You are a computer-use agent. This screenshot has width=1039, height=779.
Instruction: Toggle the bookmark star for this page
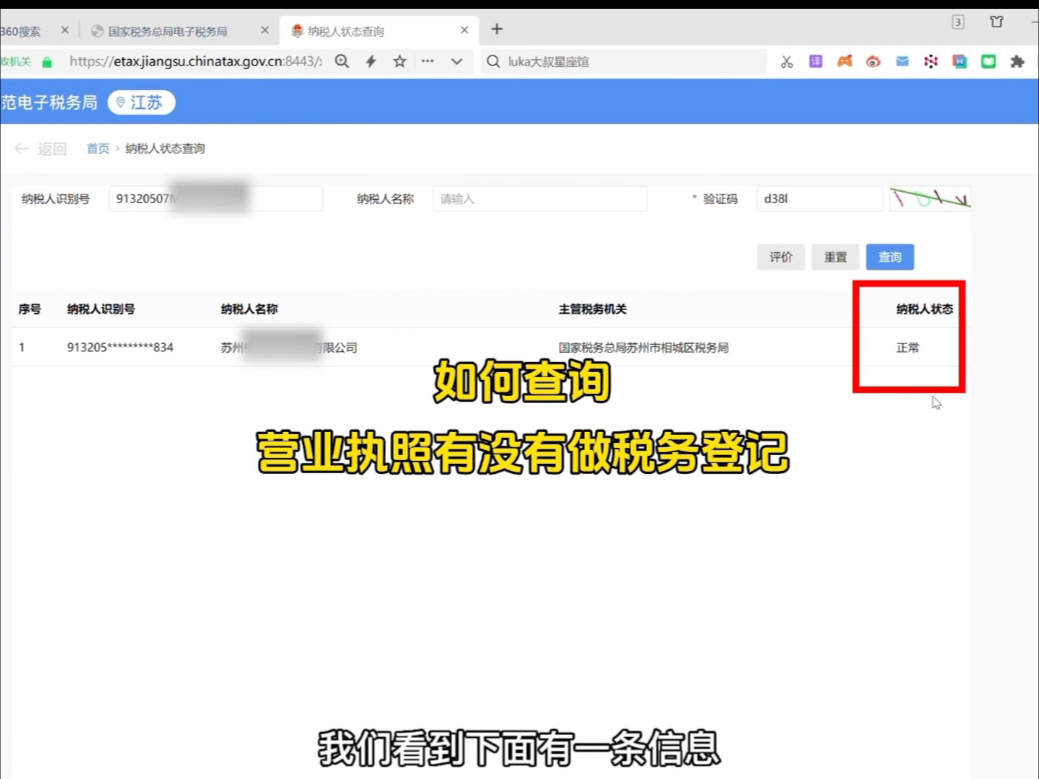pyautogui.click(x=399, y=61)
